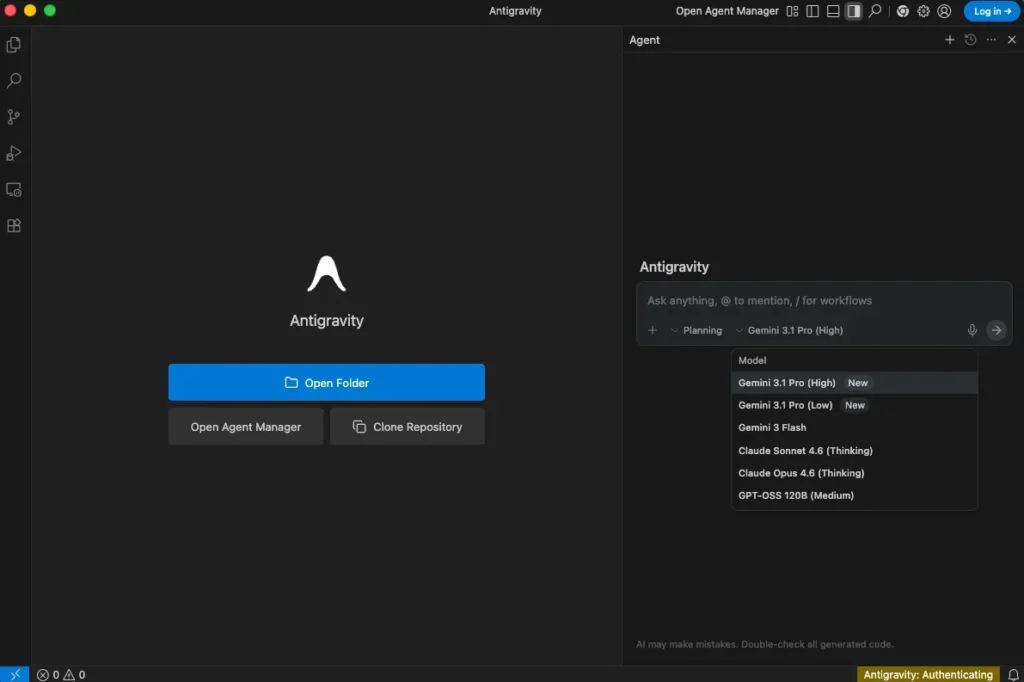
Task: Open the Remote Explorer sidebar icon
Action: click(14, 189)
